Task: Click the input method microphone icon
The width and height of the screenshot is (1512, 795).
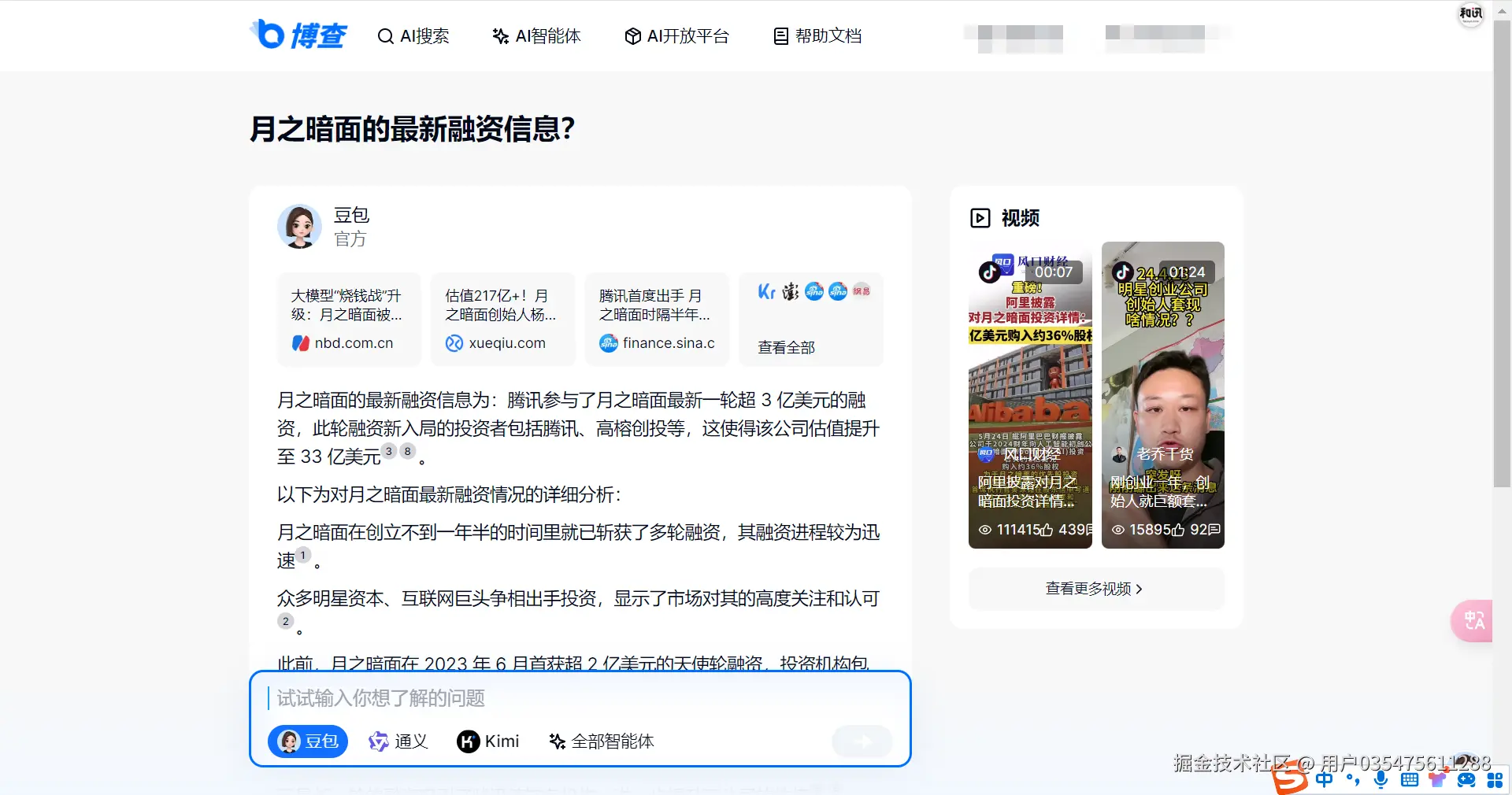Action: [x=1380, y=779]
